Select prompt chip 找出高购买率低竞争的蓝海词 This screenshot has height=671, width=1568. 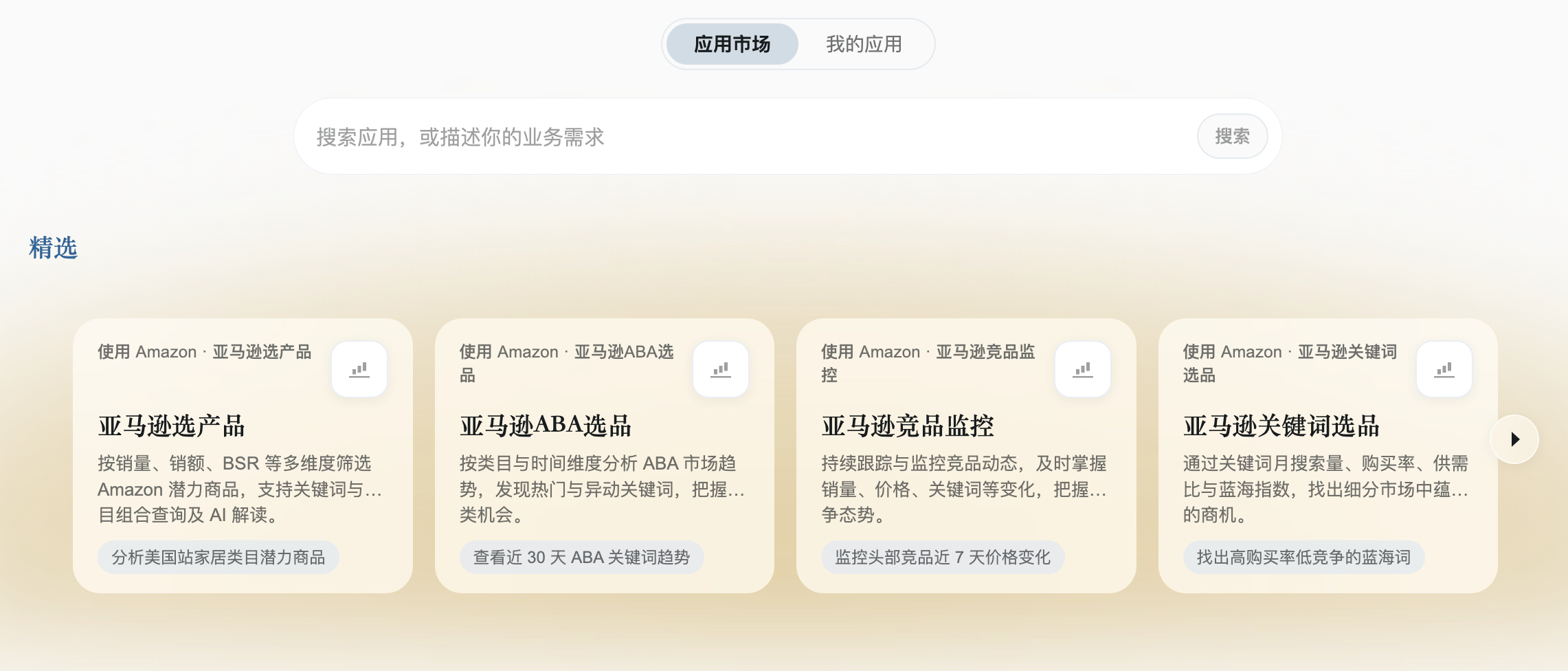[1303, 557]
